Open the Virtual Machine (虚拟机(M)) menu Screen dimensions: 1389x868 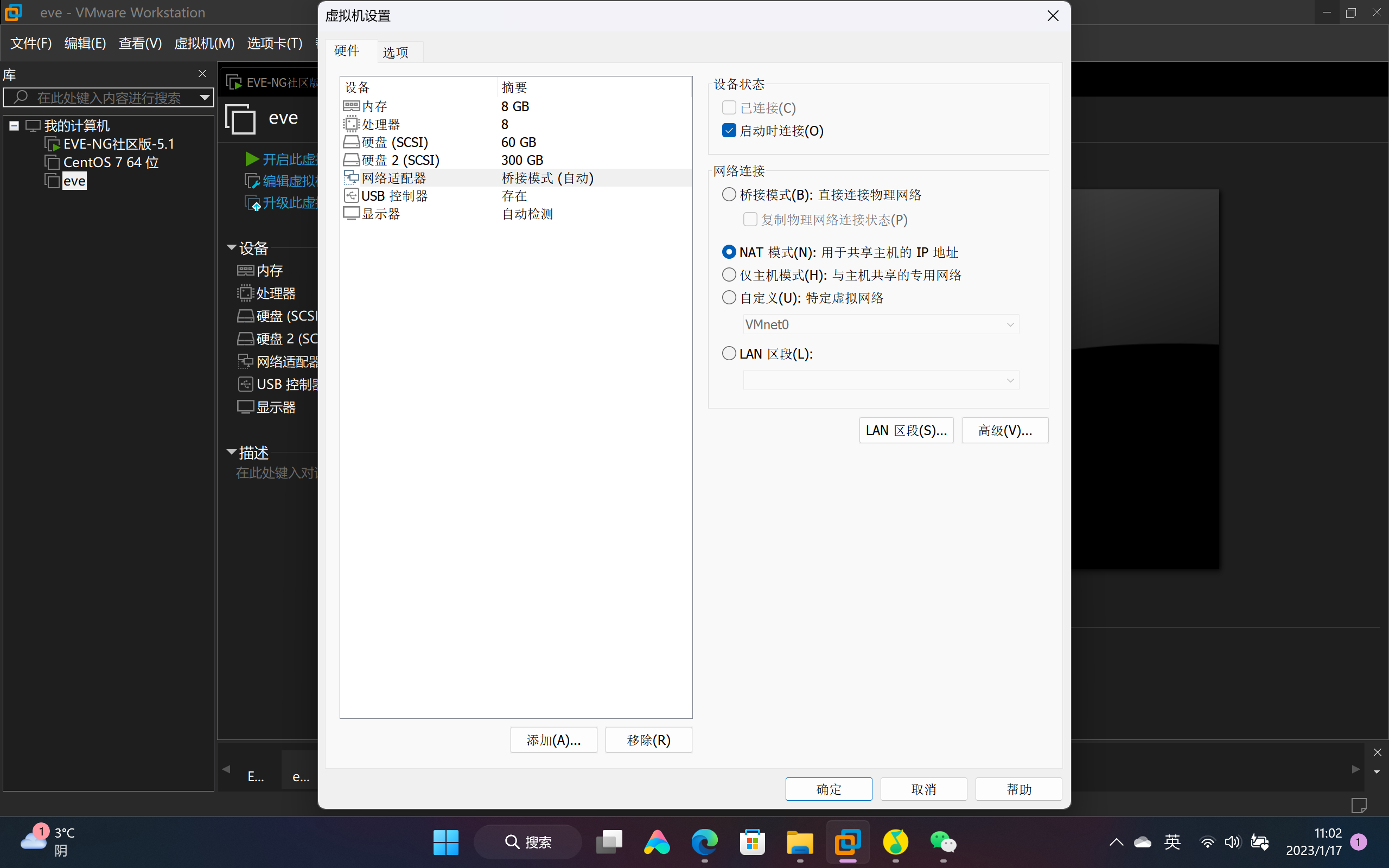tap(204, 43)
